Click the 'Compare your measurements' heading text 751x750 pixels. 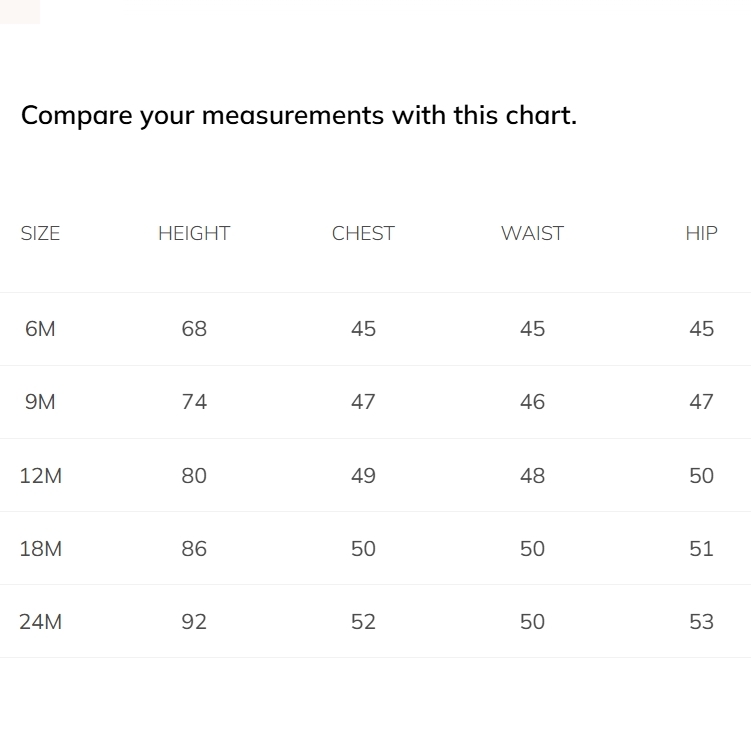298,115
